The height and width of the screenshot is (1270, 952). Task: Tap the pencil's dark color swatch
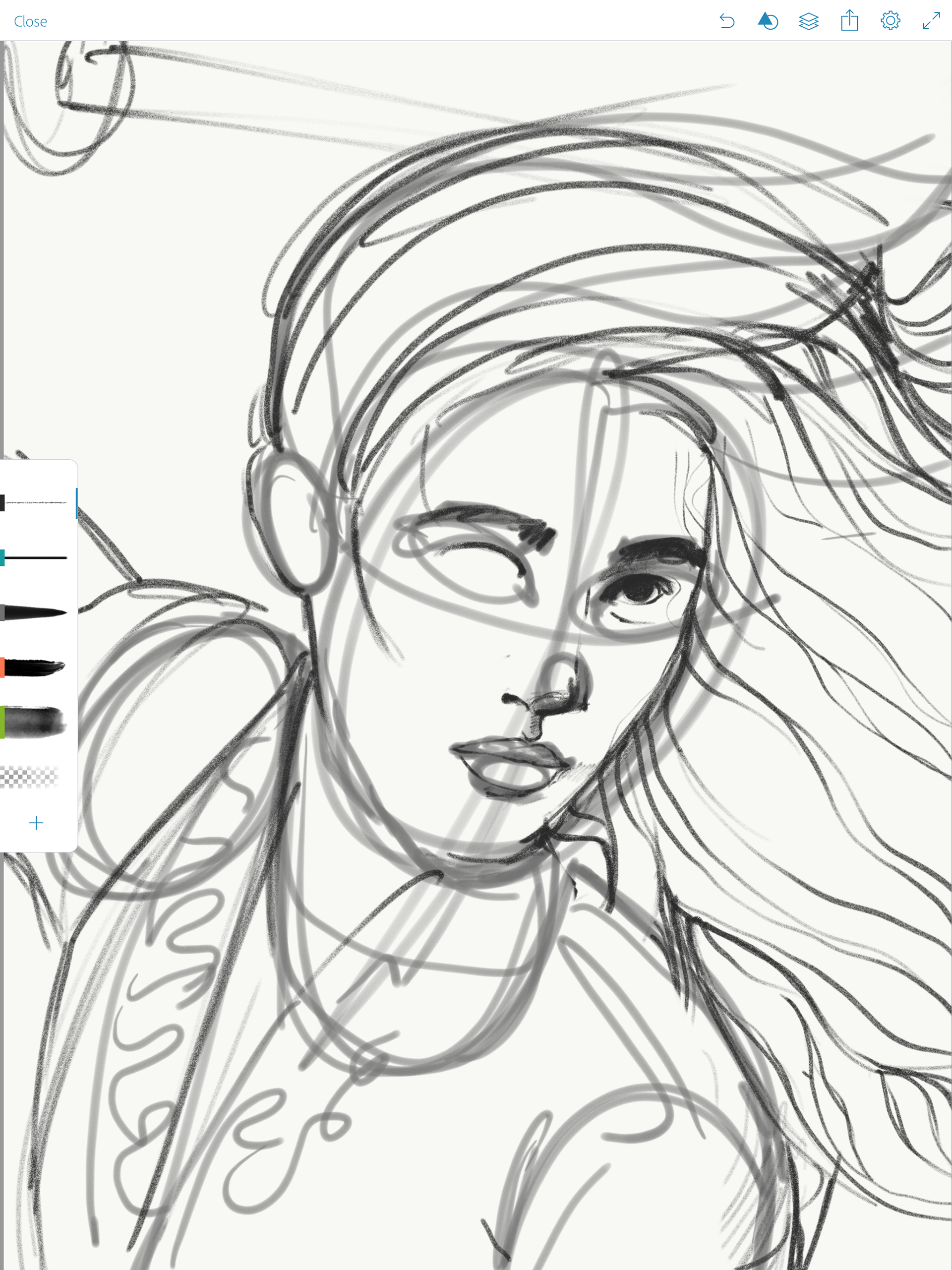2,503
